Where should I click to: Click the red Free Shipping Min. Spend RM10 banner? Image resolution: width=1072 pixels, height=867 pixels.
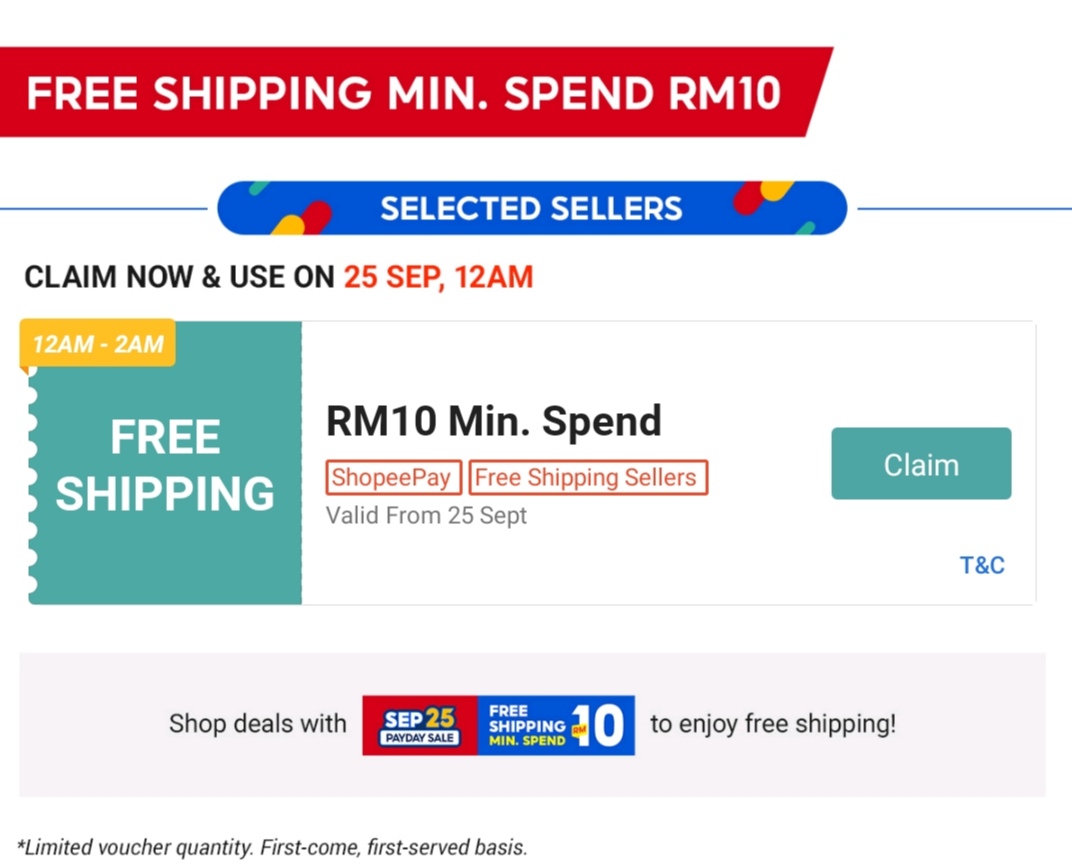[x=403, y=93]
